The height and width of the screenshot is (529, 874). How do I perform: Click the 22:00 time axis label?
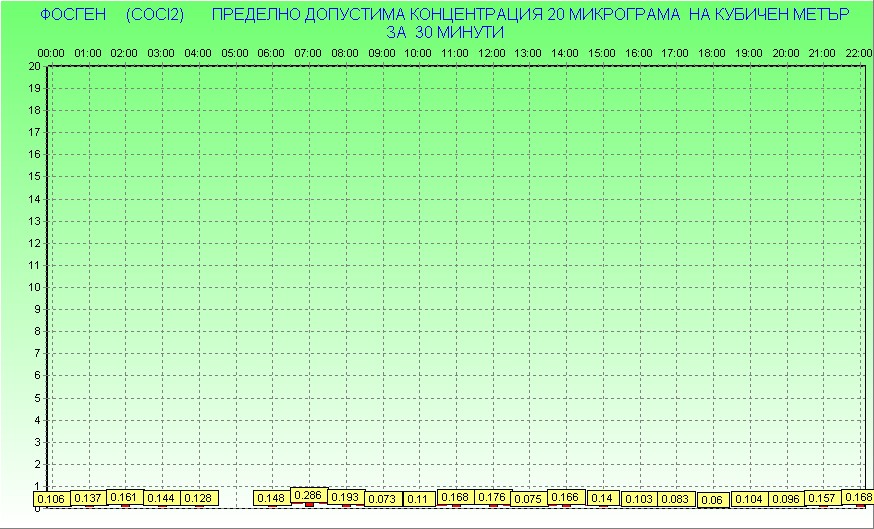point(859,52)
